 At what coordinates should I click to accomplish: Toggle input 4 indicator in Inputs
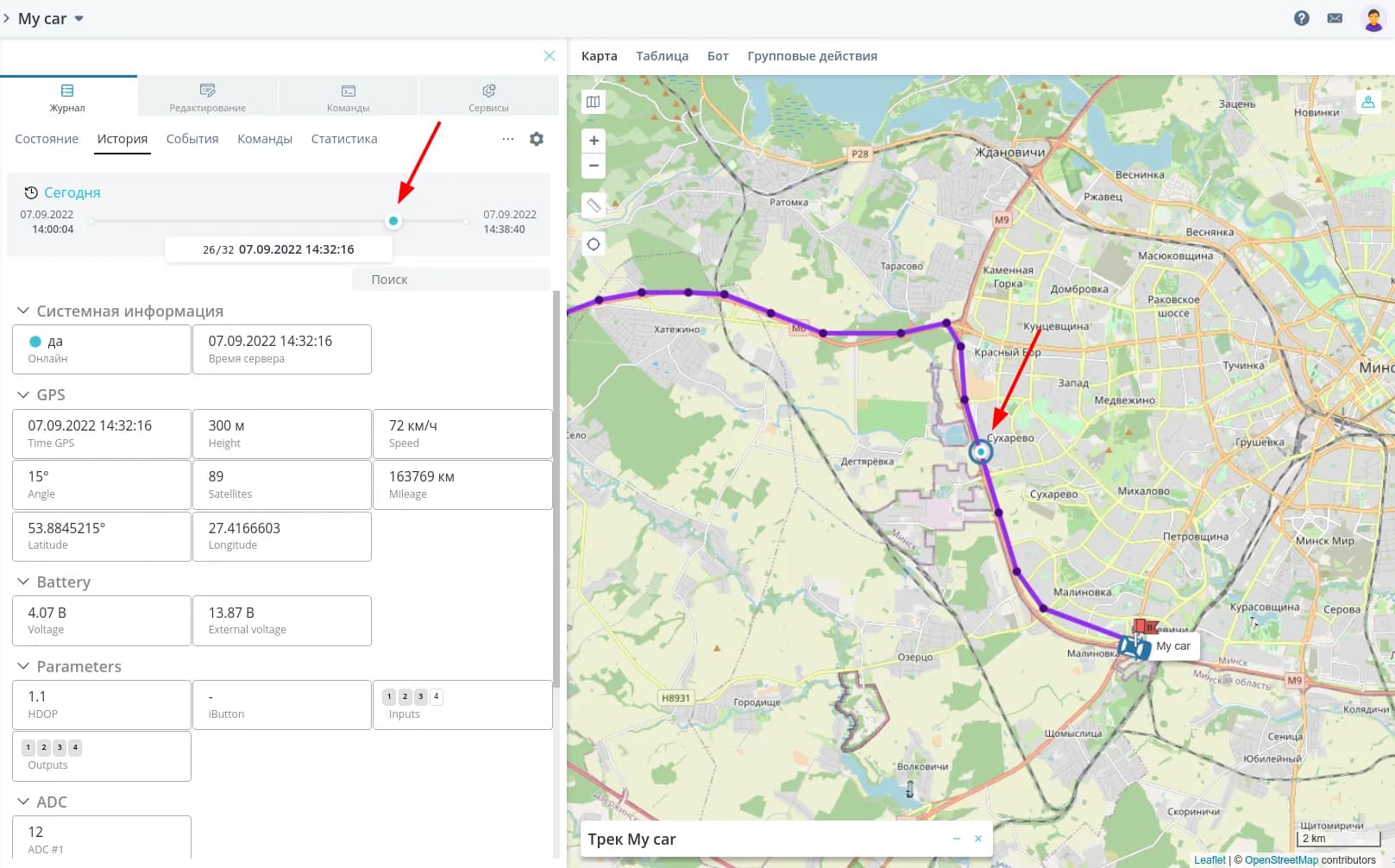(437, 696)
